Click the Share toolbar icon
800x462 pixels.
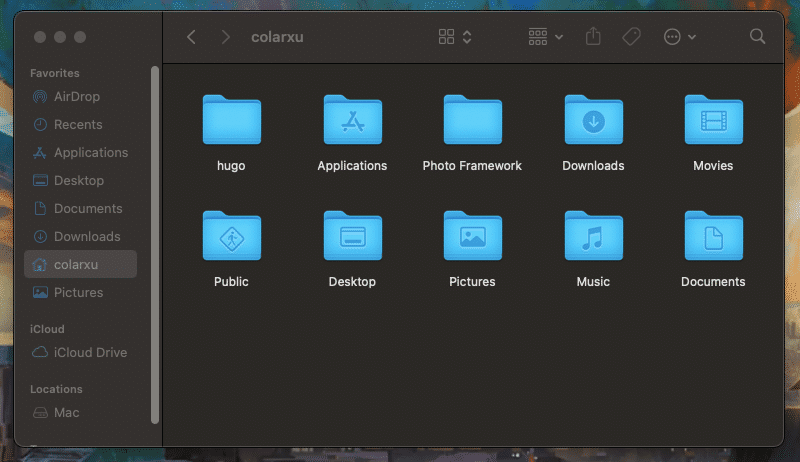[593, 37]
